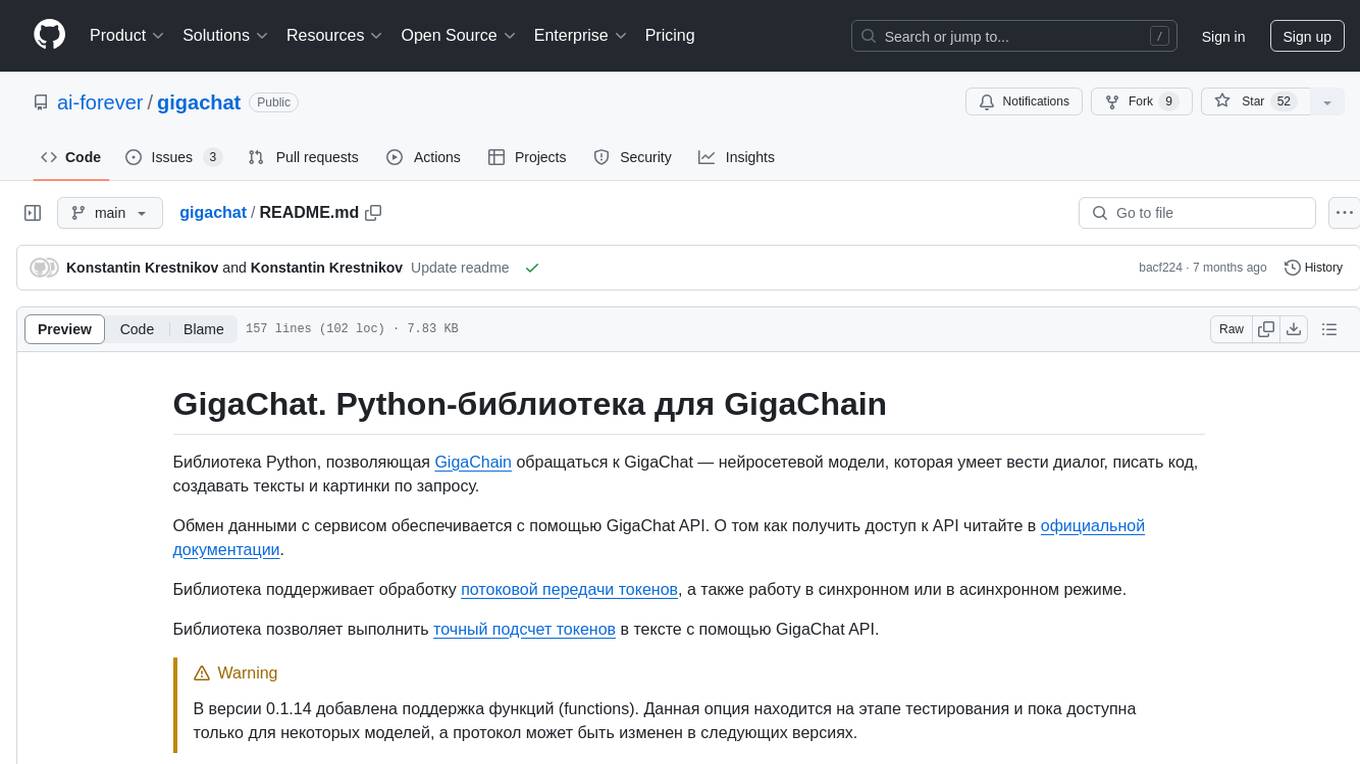Screen dimensions: 1360x764
Task: Fork the repository
Action: click(x=1142, y=101)
